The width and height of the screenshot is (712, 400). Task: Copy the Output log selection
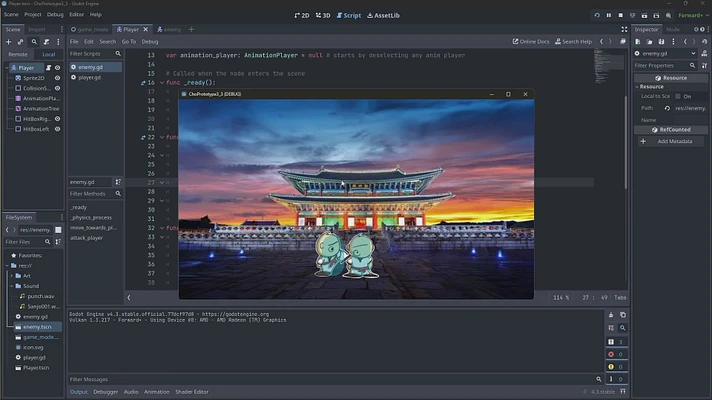[623, 315]
